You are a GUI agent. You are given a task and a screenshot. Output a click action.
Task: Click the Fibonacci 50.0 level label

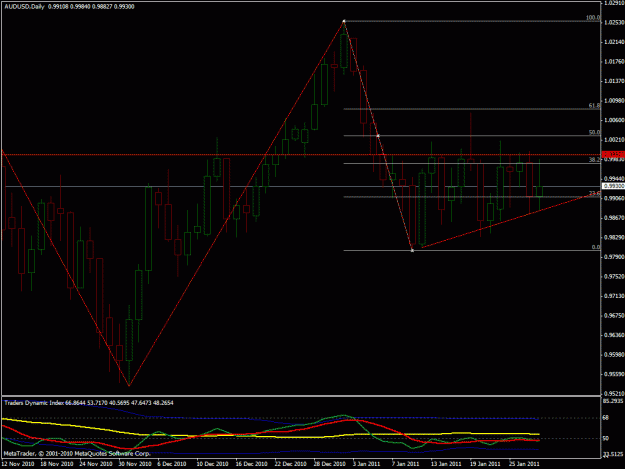594,132
